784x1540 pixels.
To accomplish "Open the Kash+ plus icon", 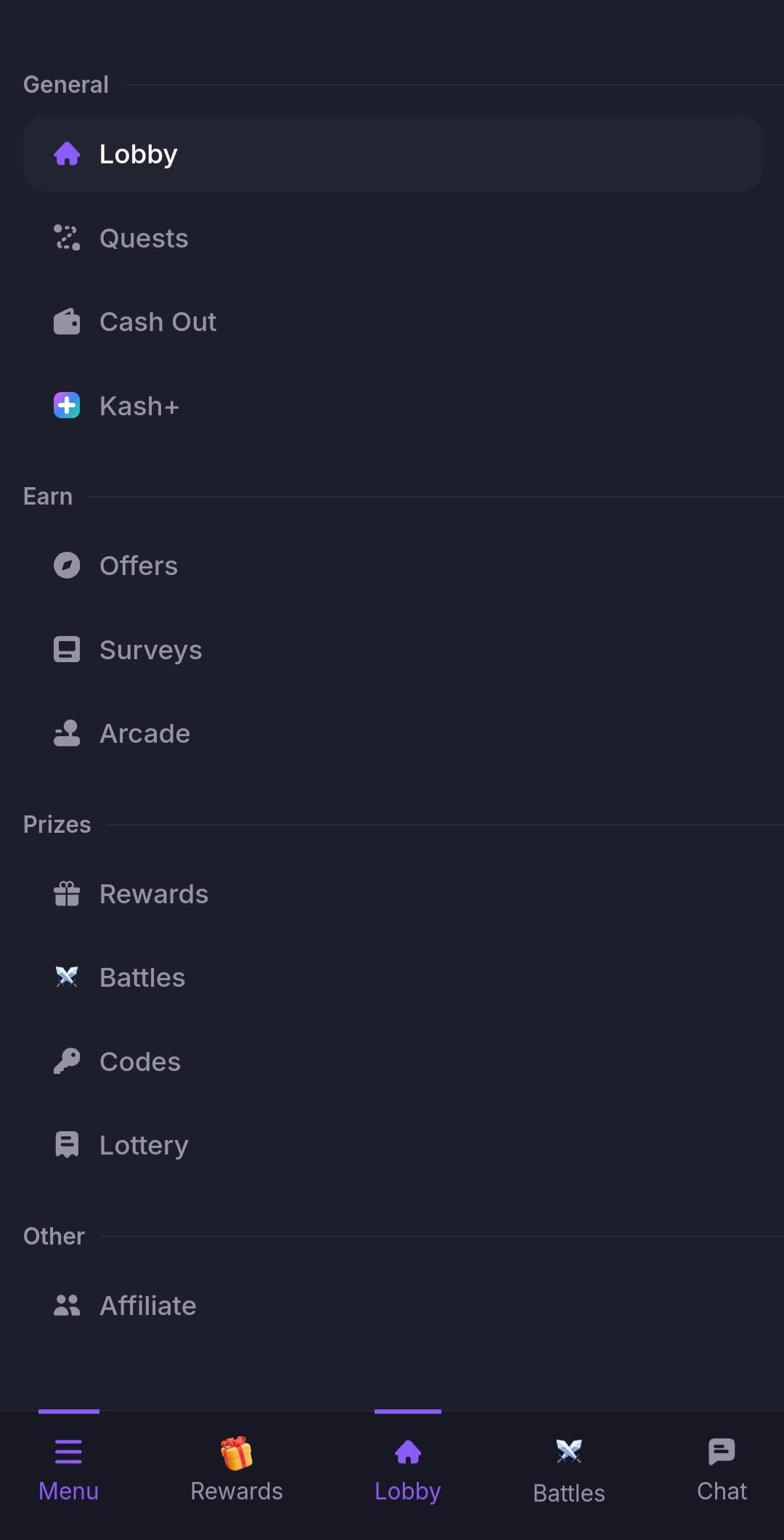I will pyautogui.click(x=67, y=406).
